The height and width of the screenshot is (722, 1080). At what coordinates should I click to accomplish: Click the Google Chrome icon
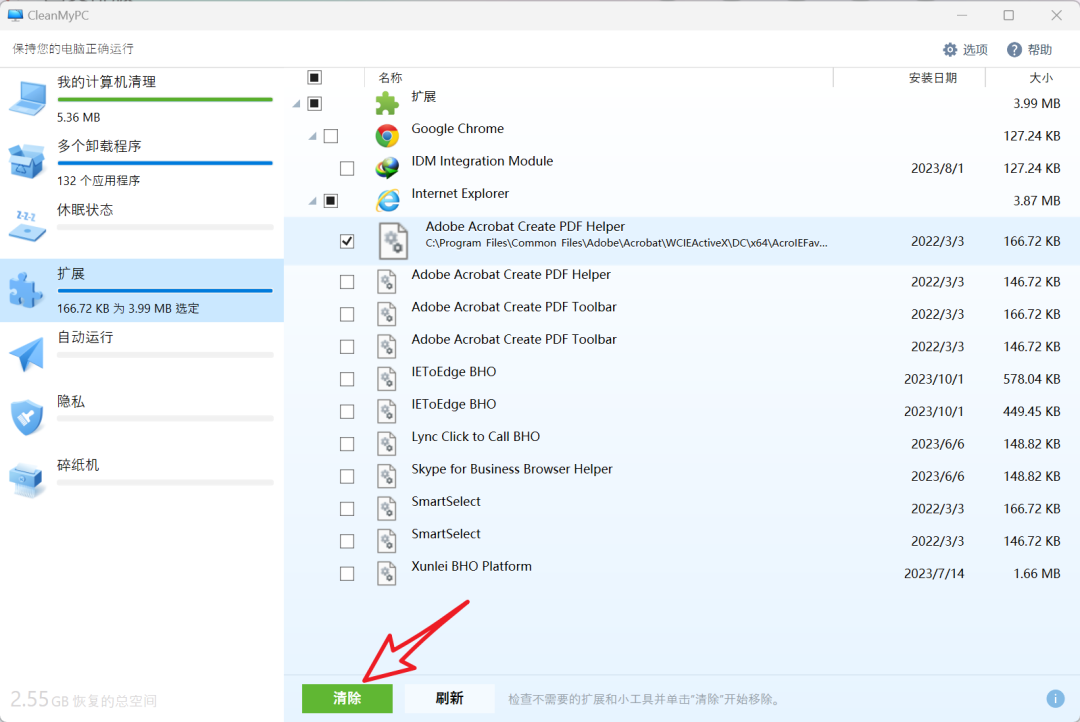pos(387,136)
